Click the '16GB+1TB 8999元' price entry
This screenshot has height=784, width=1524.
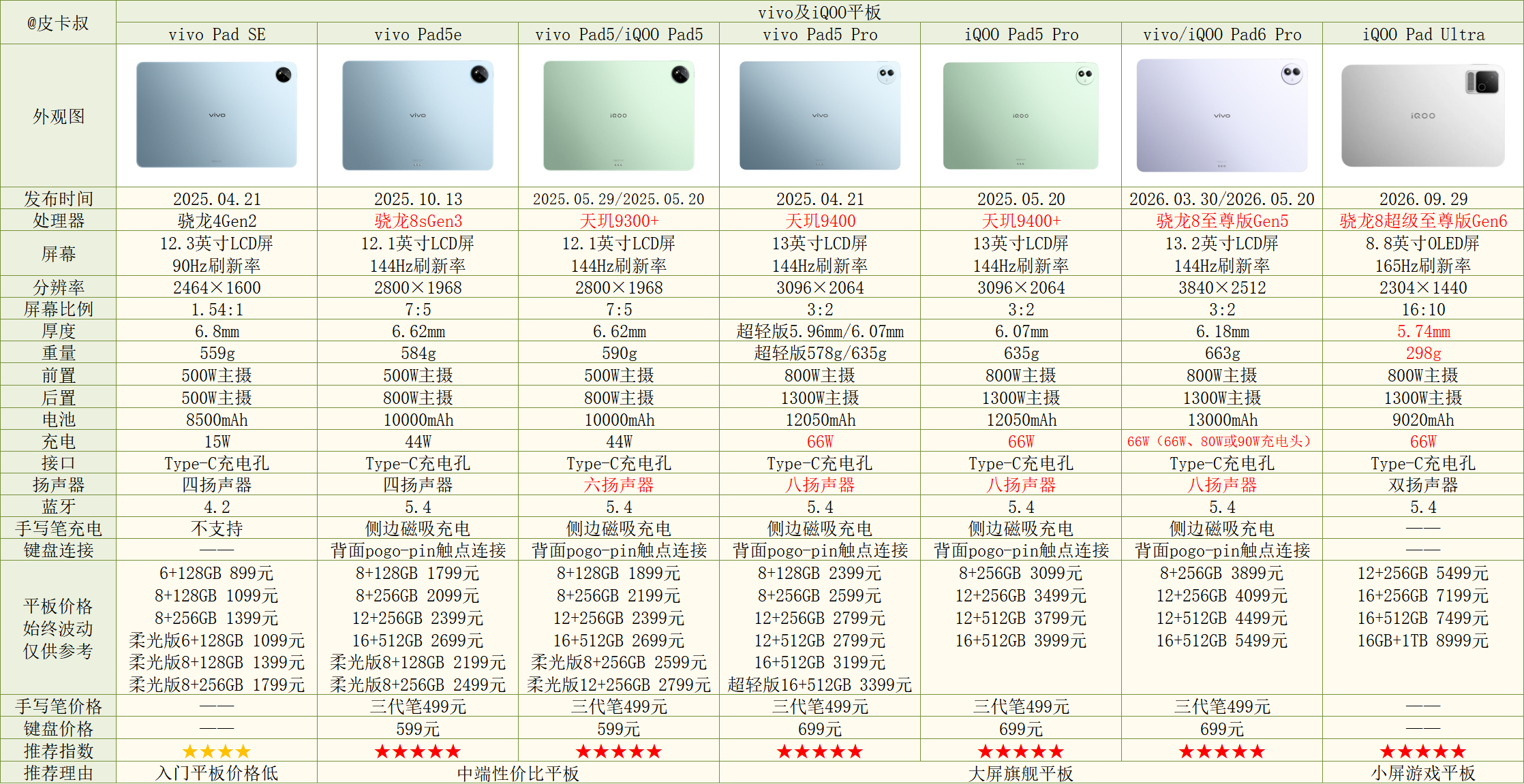[x=1423, y=640]
